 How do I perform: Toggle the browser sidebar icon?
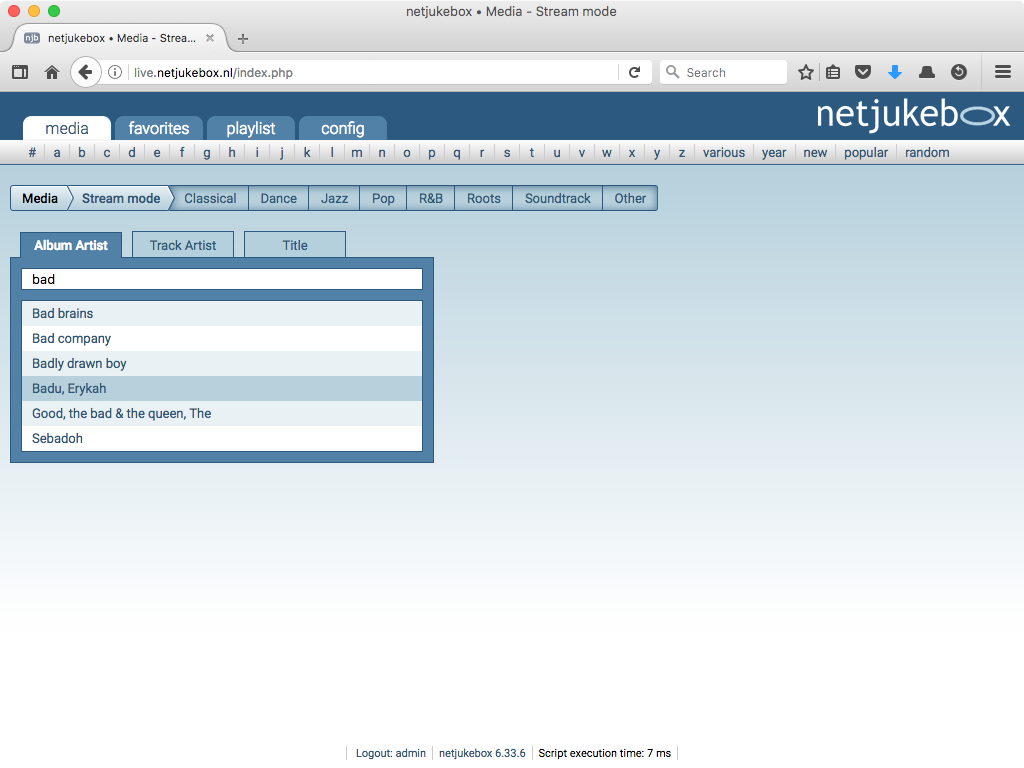tap(19, 72)
